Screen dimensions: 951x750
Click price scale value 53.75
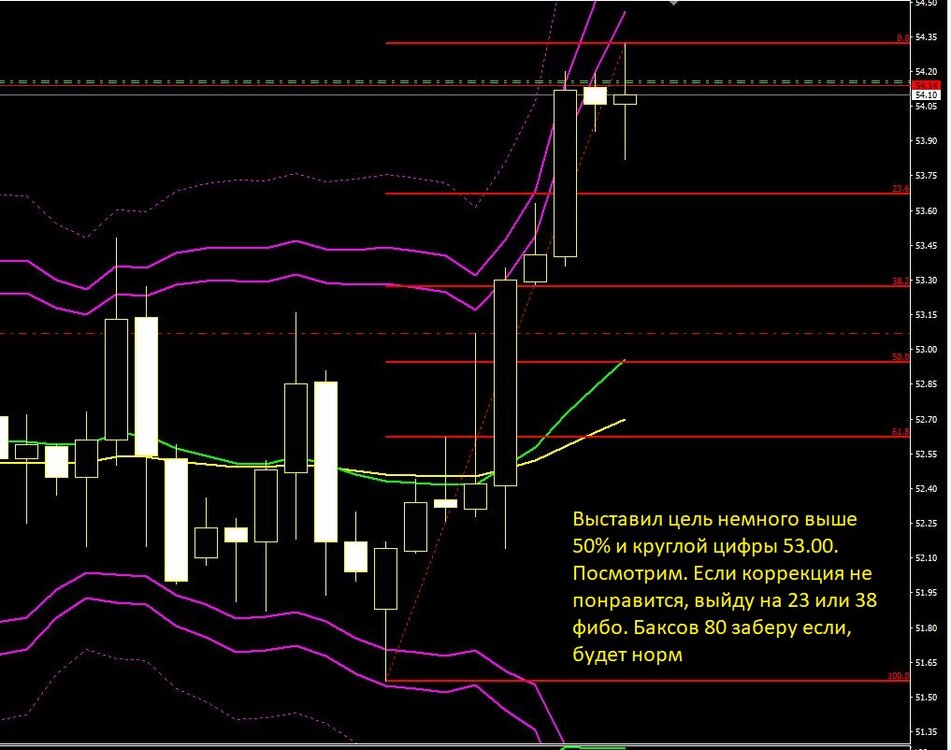point(926,176)
